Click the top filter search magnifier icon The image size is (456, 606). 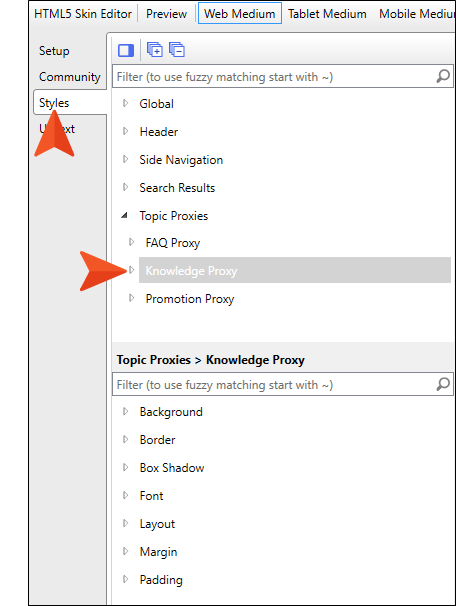(x=443, y=77)
